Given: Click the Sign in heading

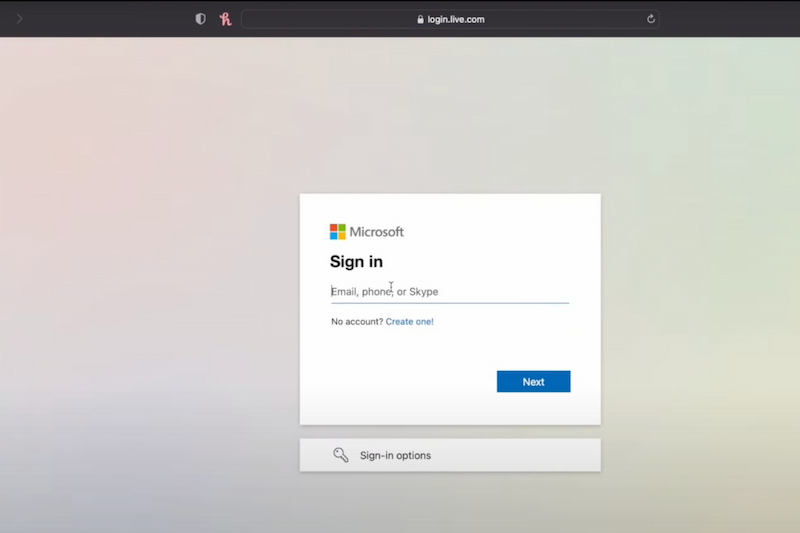Looking at the screenshot, I should [356, 262].
